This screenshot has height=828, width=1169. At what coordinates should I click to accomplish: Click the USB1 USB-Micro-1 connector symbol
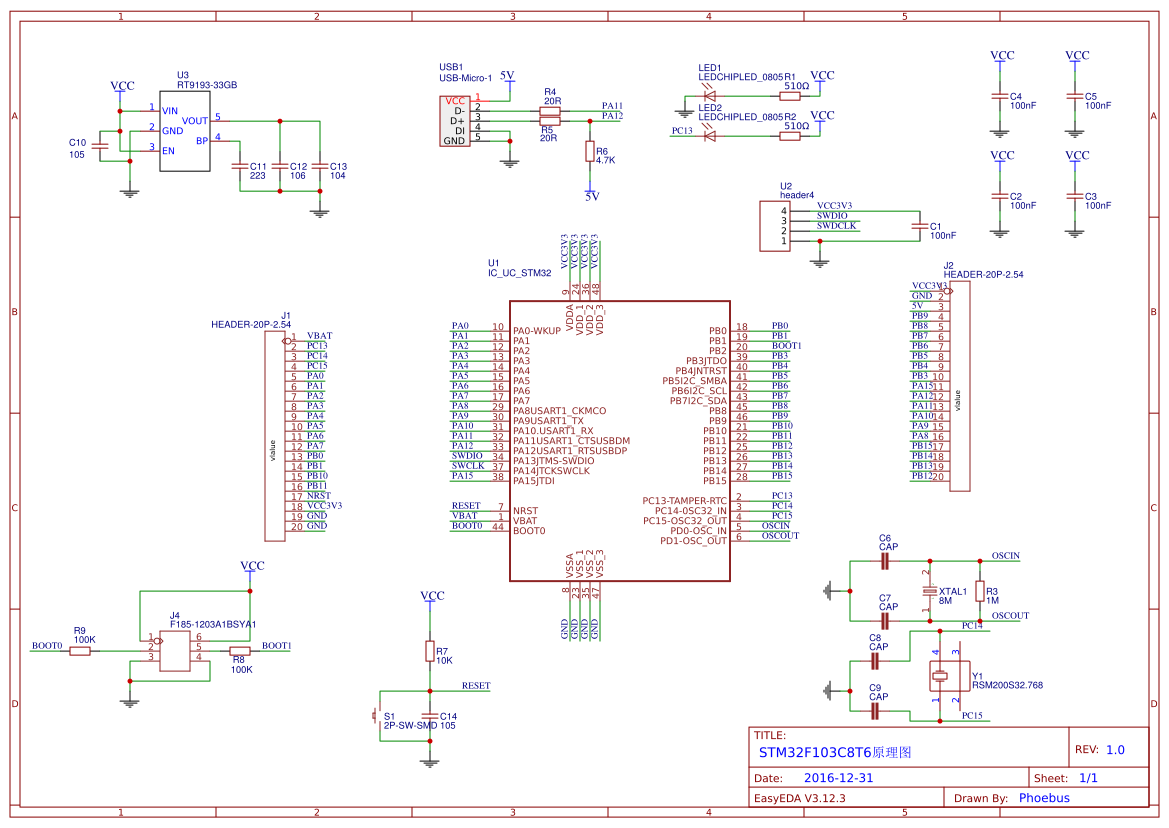(x=455, y=121)
